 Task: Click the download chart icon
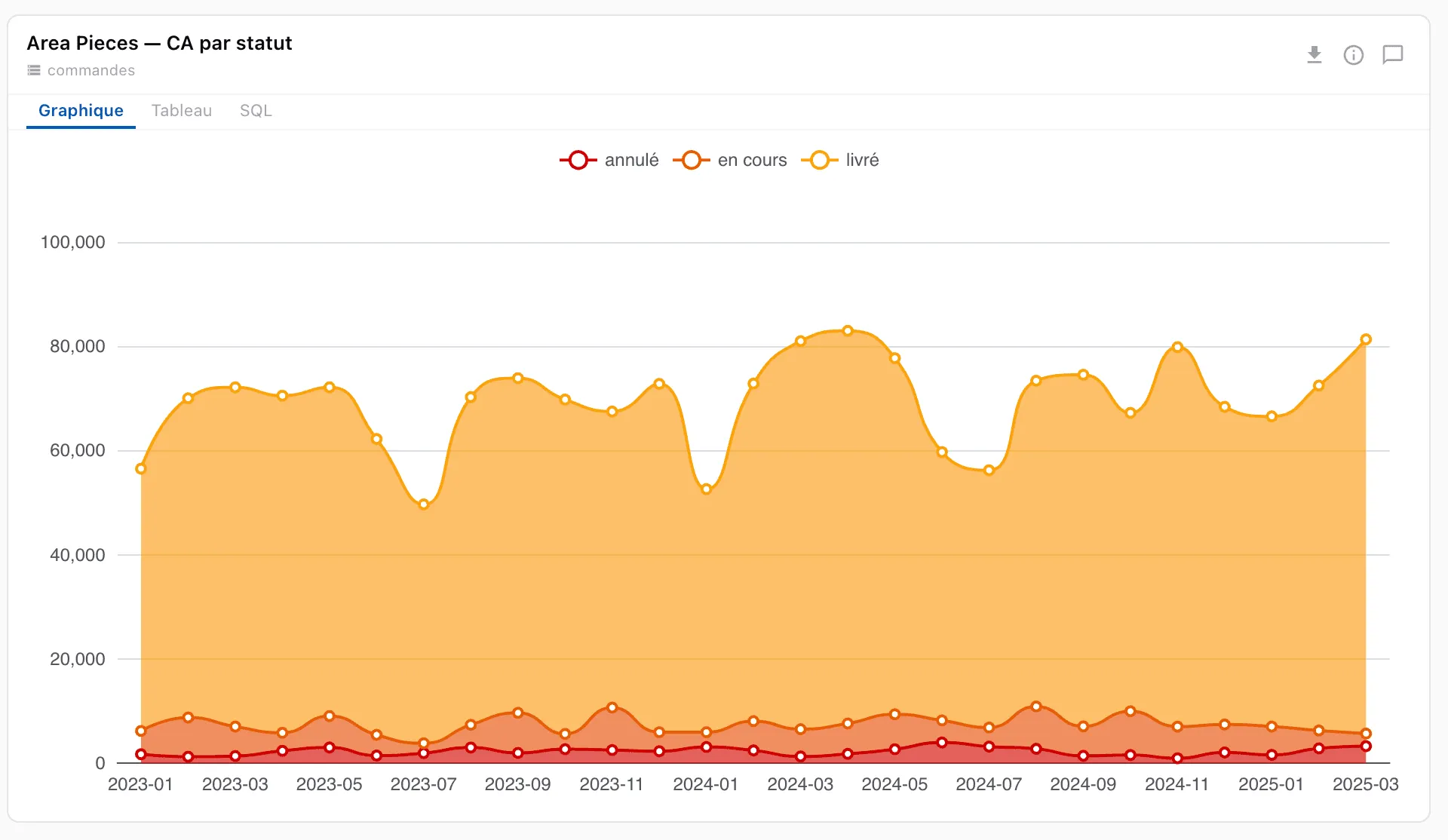(1315, 55)
